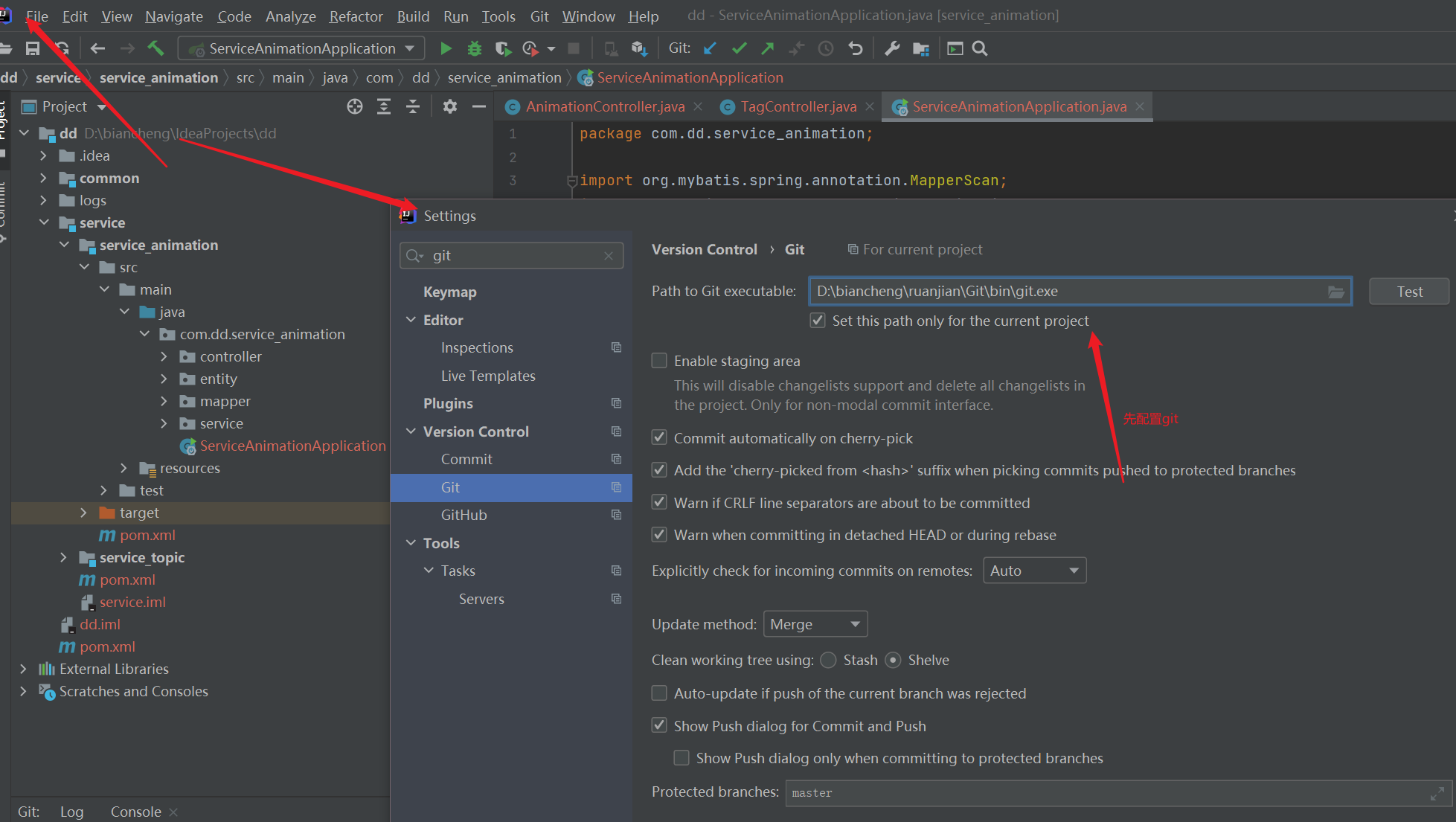Open Search Everywhere magnifier icon
1456x822 pixels.
tap(981, 49)
